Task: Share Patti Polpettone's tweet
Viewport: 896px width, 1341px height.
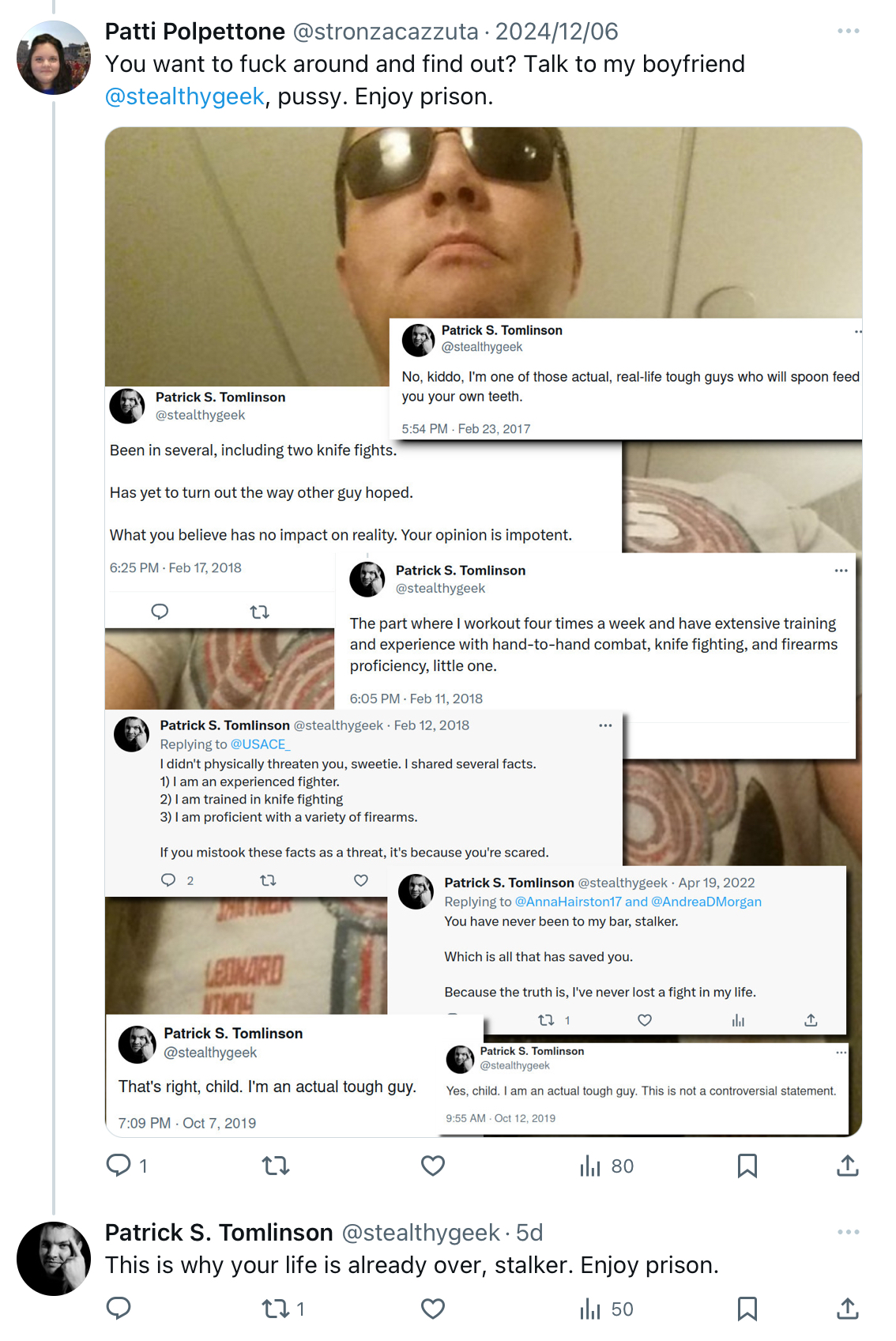Action: [x=848, y=1166]
